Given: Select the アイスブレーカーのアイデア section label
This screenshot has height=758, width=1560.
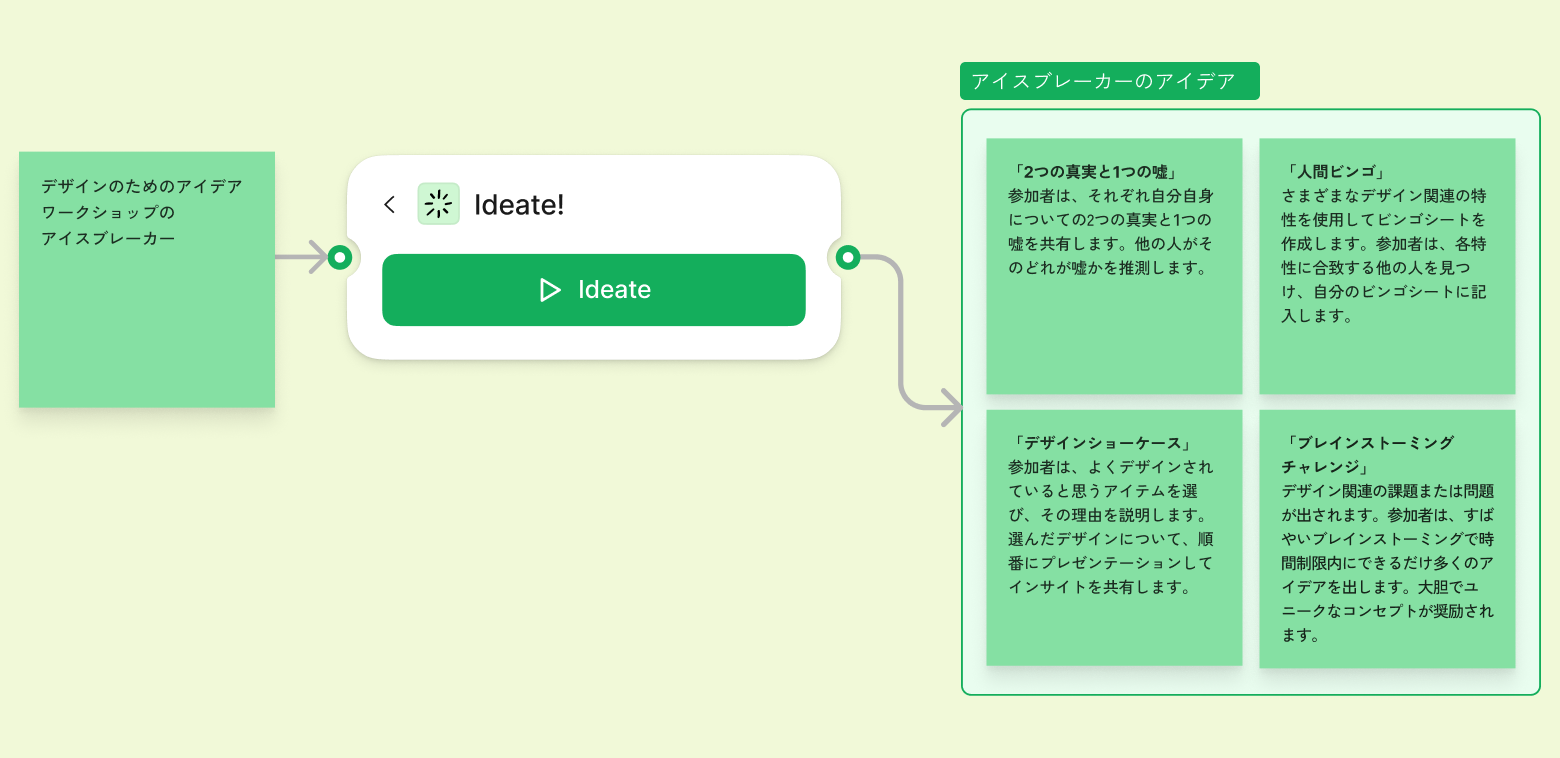Looking at the screenshot, I should point(1109,80).
